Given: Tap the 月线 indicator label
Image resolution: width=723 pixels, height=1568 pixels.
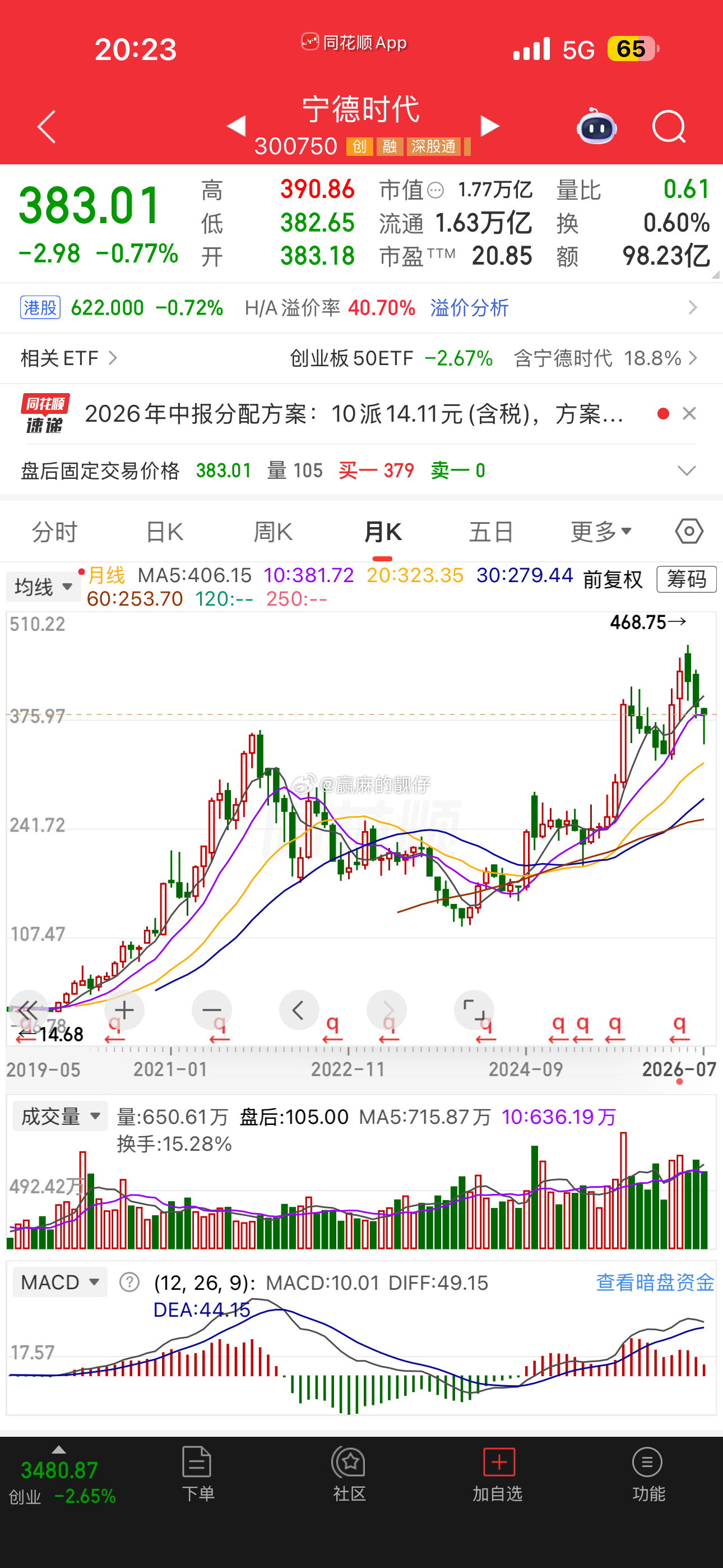Looking at the screenshot, I should coord(106,575).
